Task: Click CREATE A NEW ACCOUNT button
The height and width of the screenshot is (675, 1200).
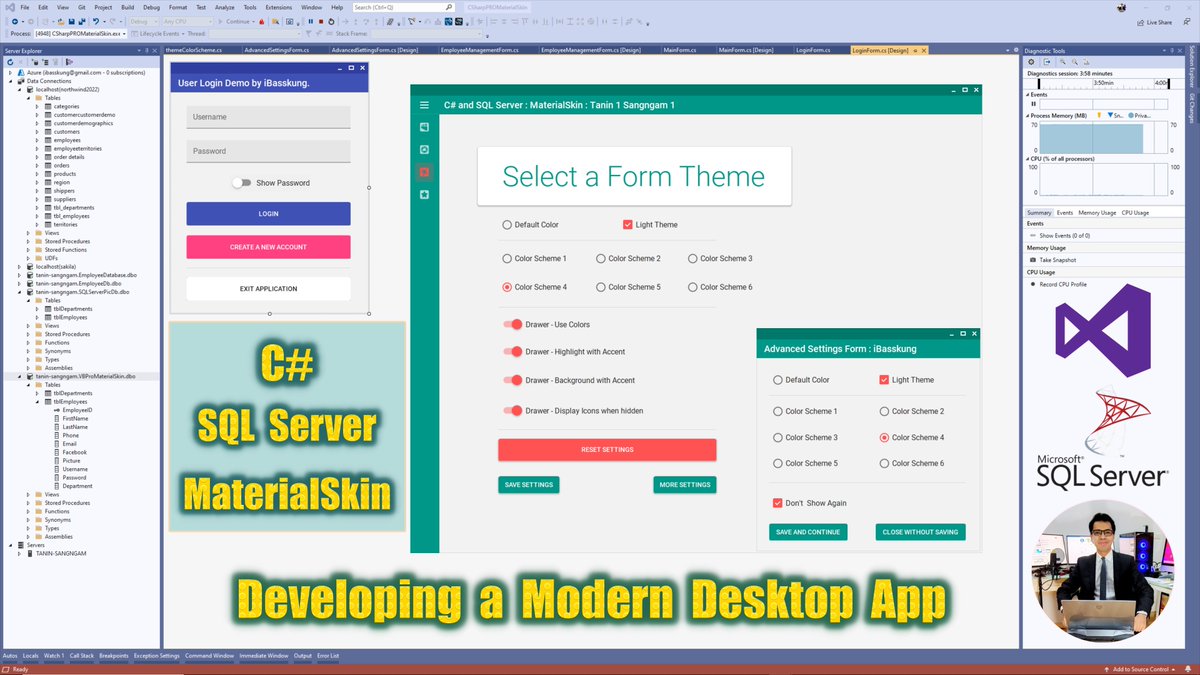Action: coord(268,247)
